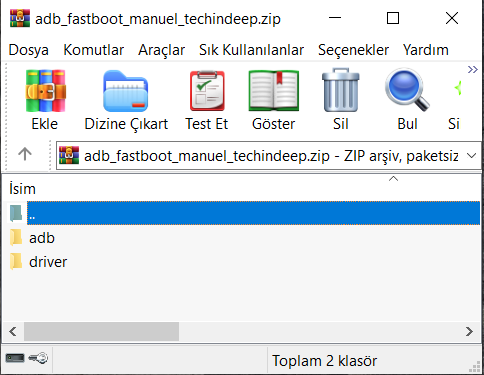The width and height of the screenshot is (484, 375).
Task: Open the Göster view icon
Action: [274, 91]
